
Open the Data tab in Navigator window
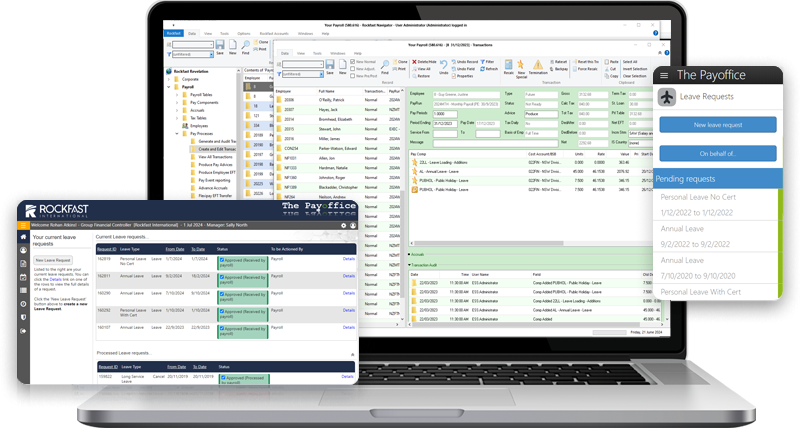[192, 34]
